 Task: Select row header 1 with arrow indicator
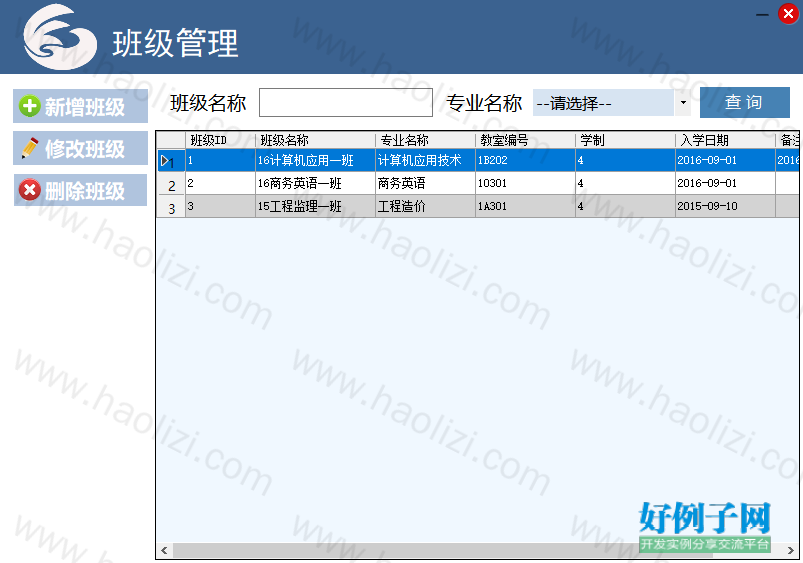pyautogui.click(x=171, y=160)
